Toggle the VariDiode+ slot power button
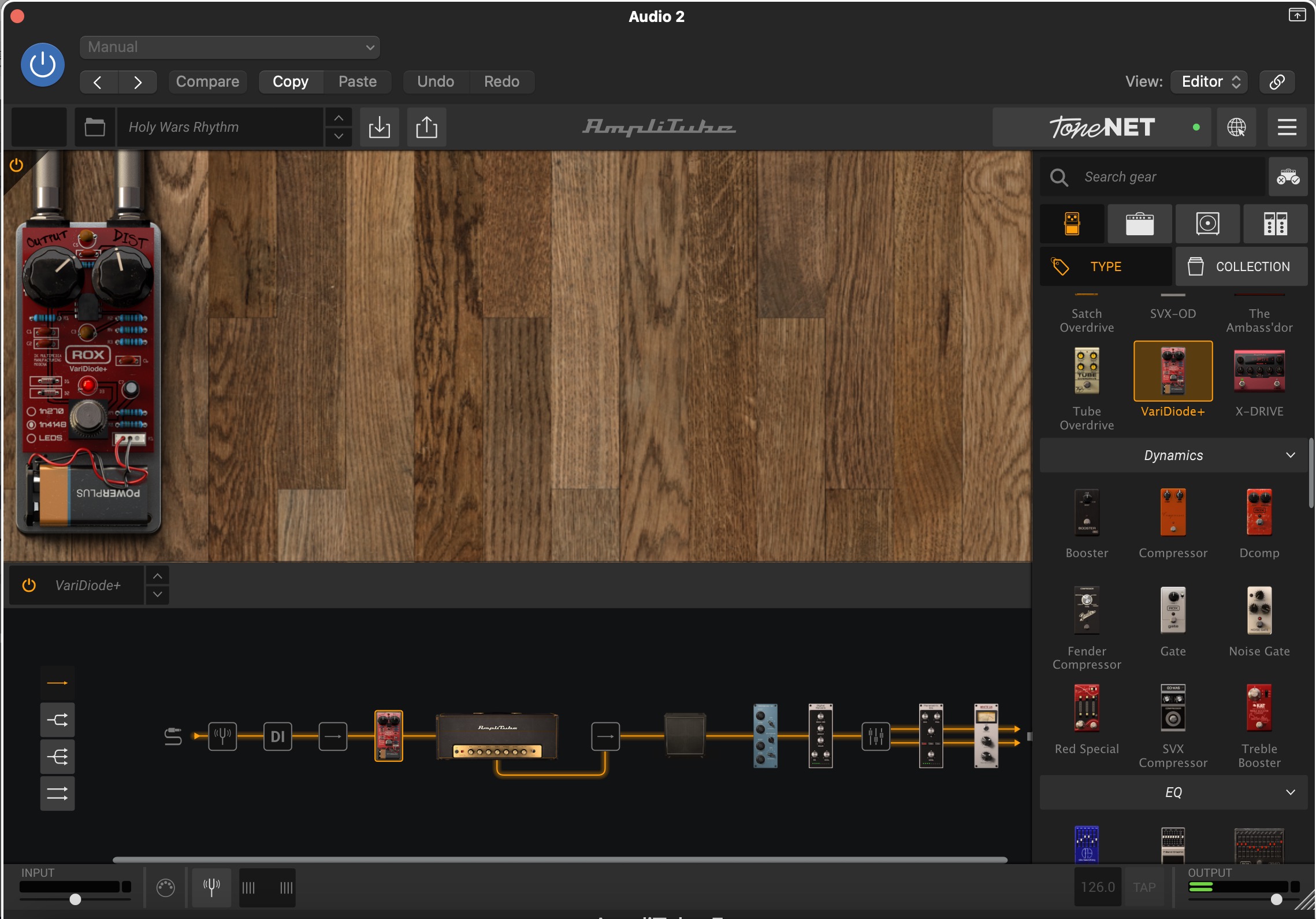The image size is (1316, 919). coord(29,586)
